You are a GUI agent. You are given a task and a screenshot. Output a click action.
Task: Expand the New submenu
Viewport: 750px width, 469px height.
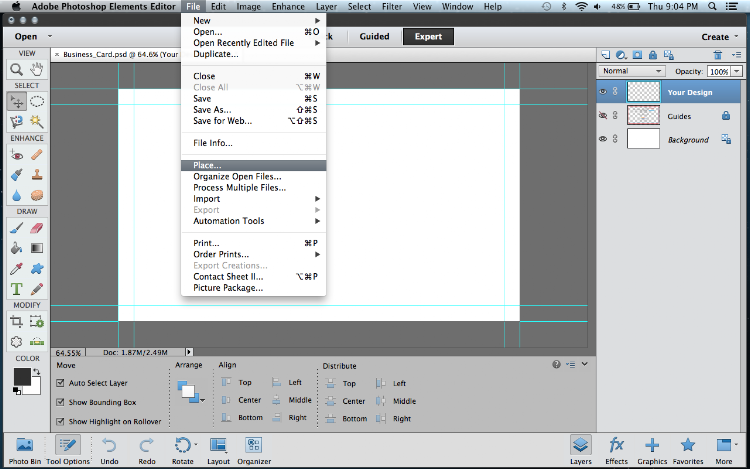pos(254,21)
